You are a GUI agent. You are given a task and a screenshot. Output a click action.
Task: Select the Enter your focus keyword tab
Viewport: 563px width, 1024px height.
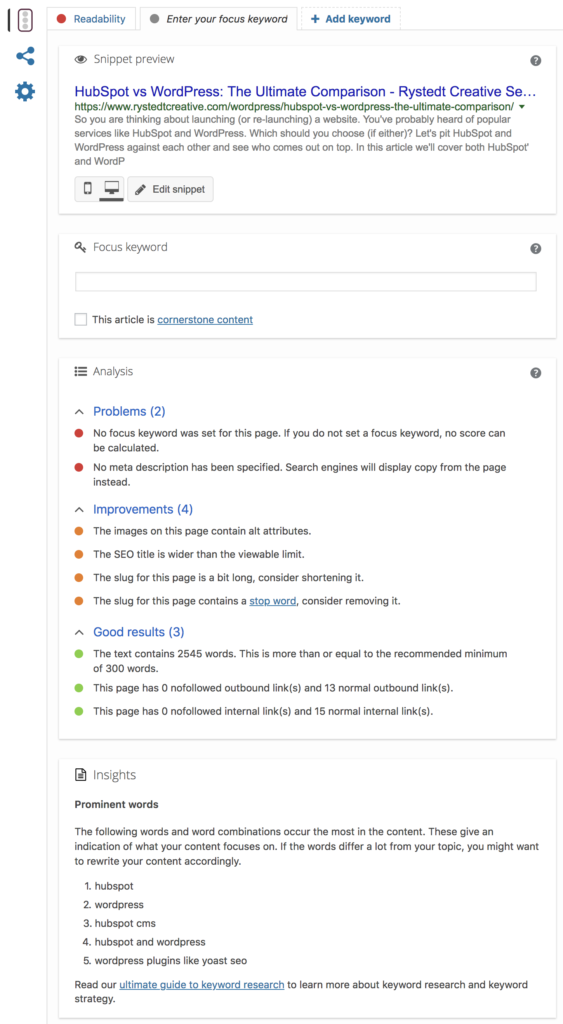(x=218, y=19)
